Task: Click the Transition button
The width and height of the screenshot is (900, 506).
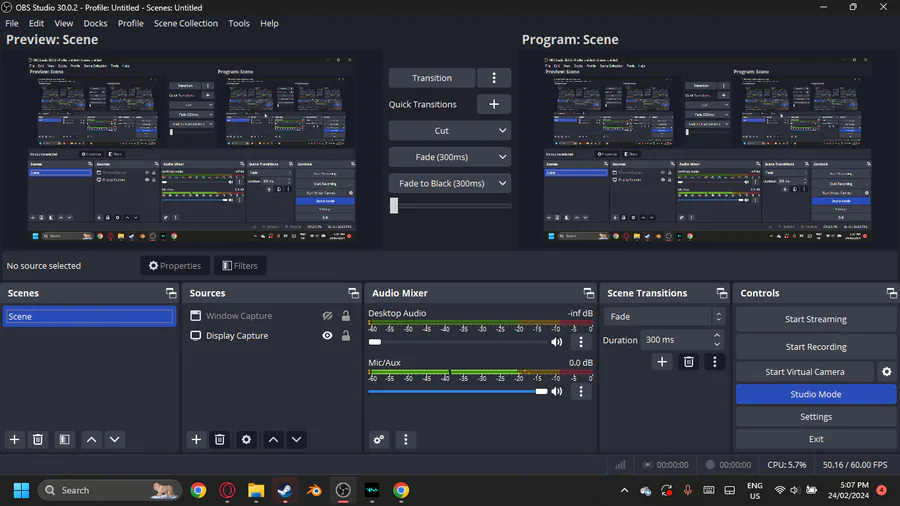Action: (432, 78)
